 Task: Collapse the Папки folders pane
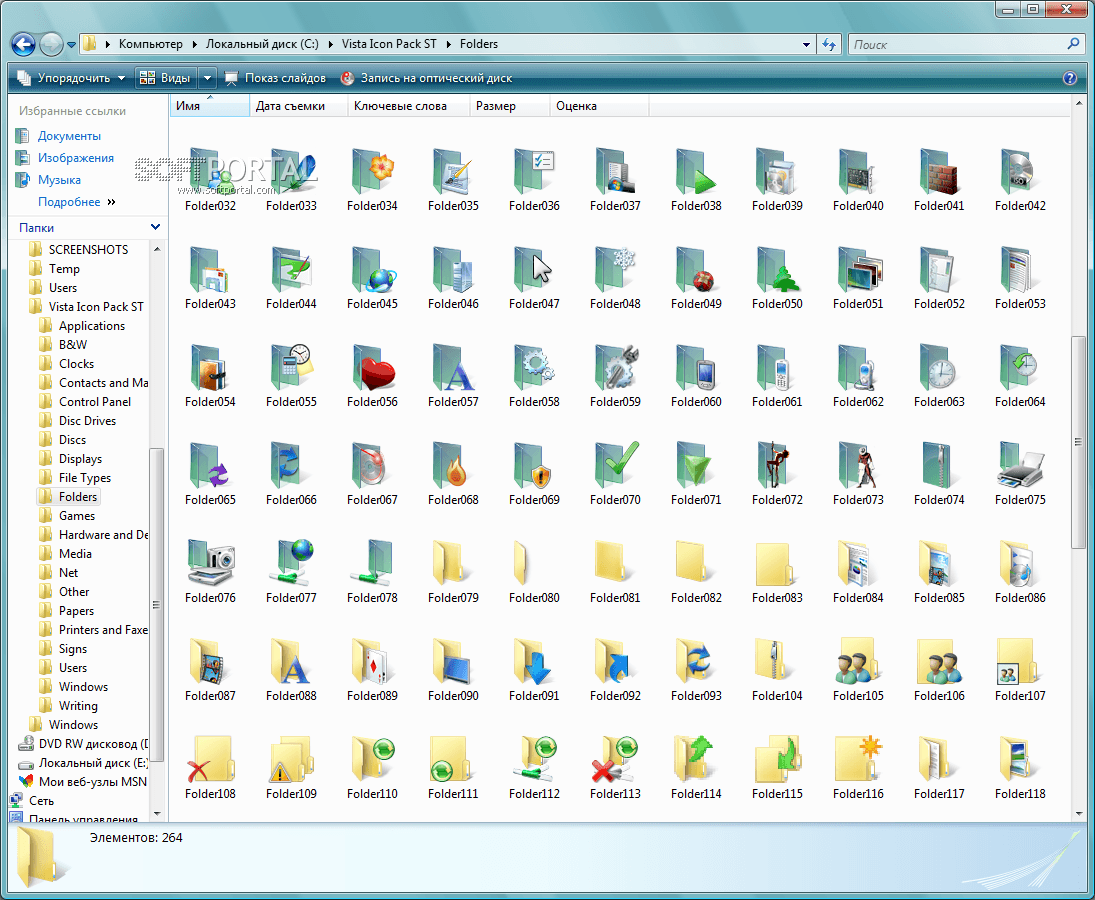(x=155, y=227)
